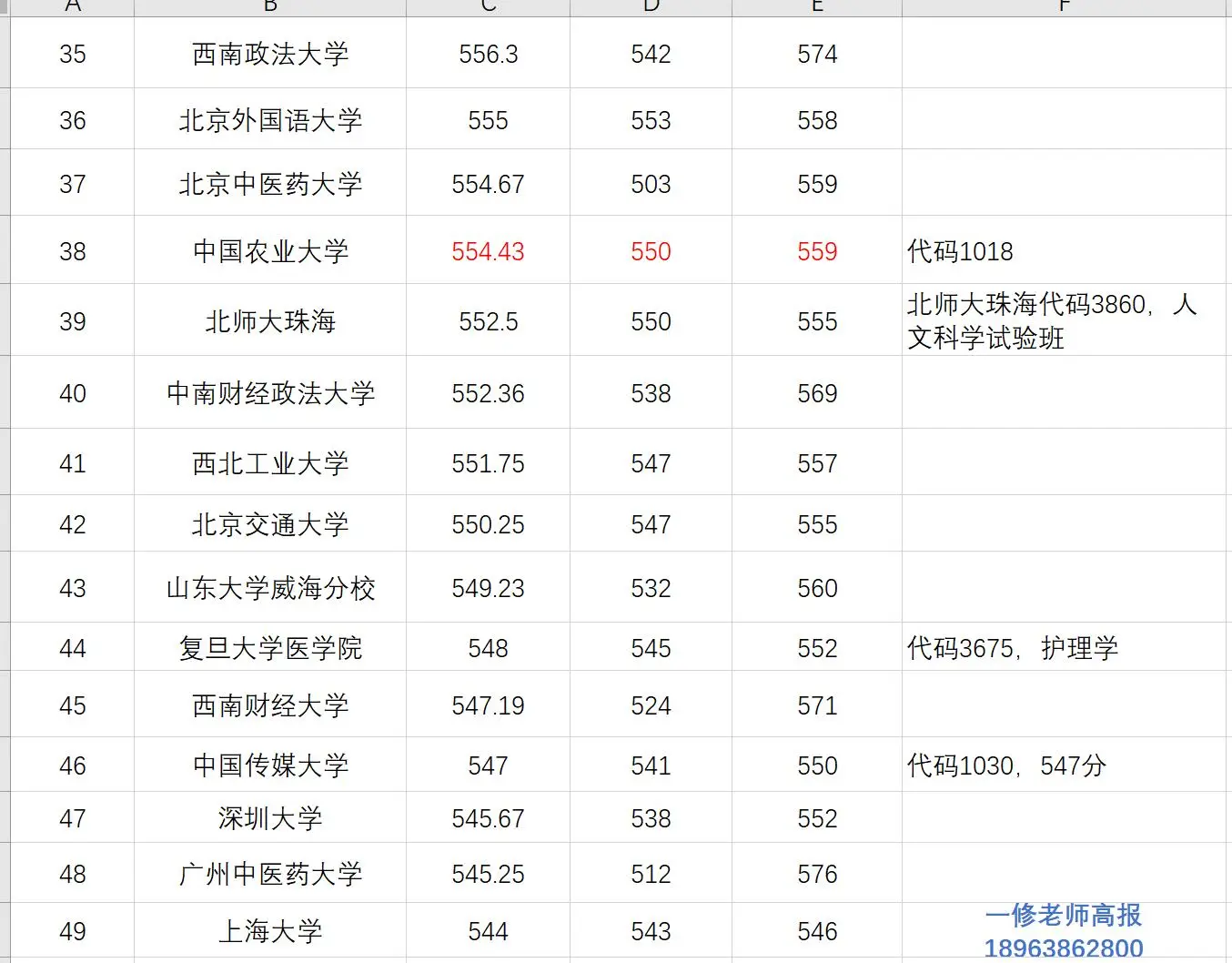Select column header D
The width and height of the screenshot is (1232, 963).
coord(650,7)
